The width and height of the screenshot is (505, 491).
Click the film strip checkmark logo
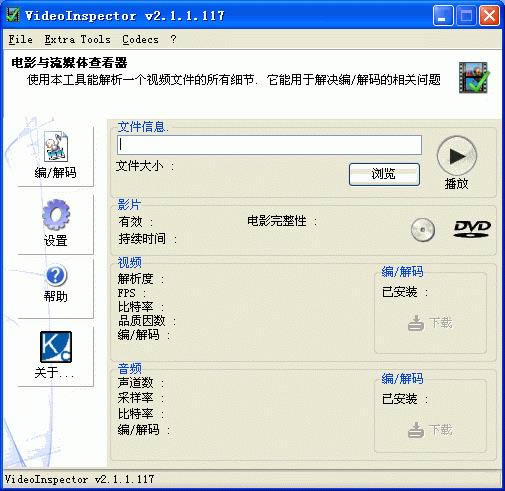click(x=474, y=78)
